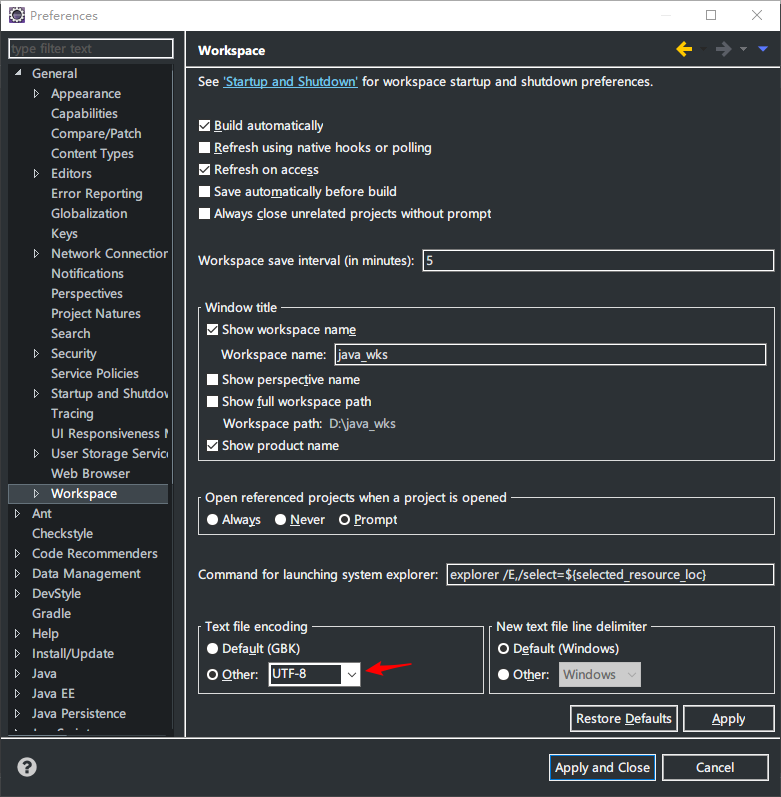This screenshot has width=781, height=797.
Task: Enable Show full workspace path
Action: tap(213, 402)
